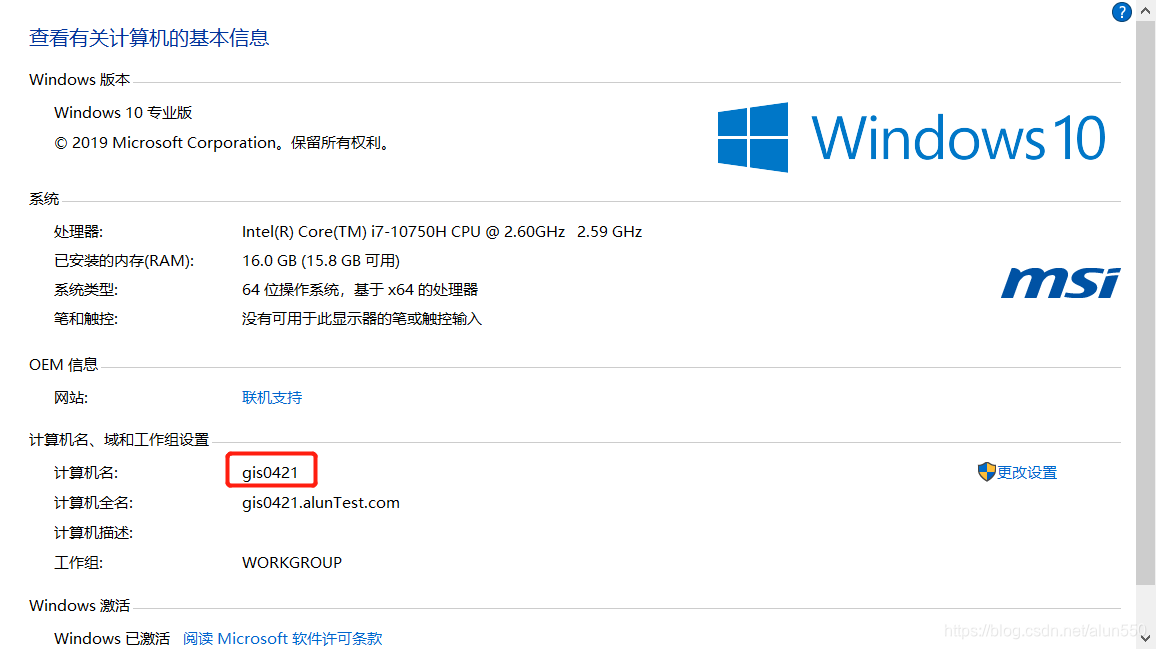This screenshot has width=1156, height=649.
Task: Click the Windows 已激活 status text
Action: point(112,638)
